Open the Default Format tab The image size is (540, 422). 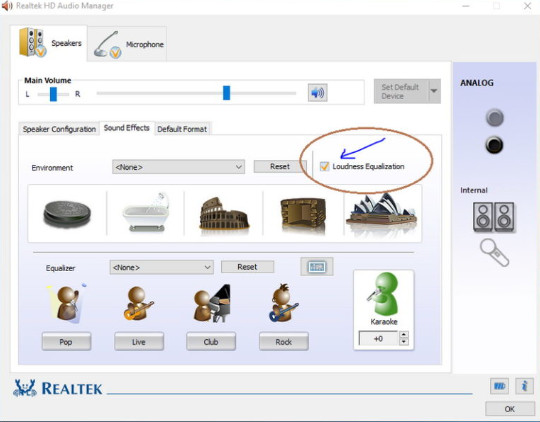(182, 129)
